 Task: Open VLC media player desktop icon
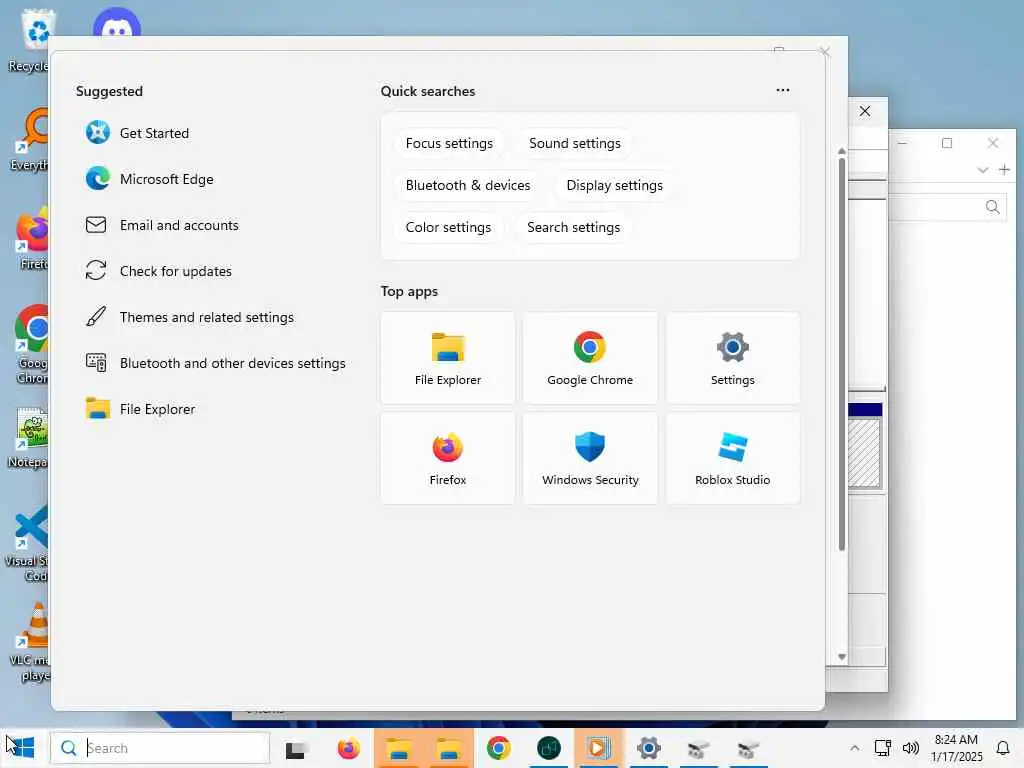coord(29,643)
